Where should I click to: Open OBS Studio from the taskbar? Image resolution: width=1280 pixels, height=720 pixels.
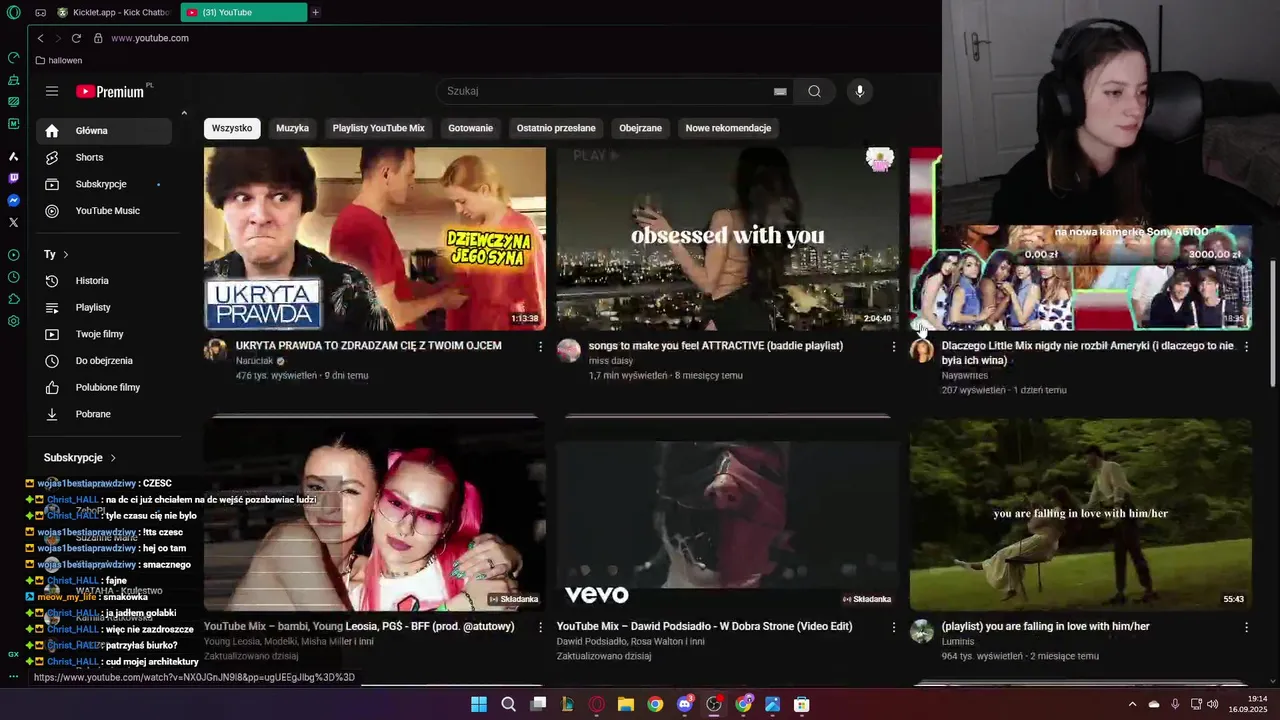714,704
